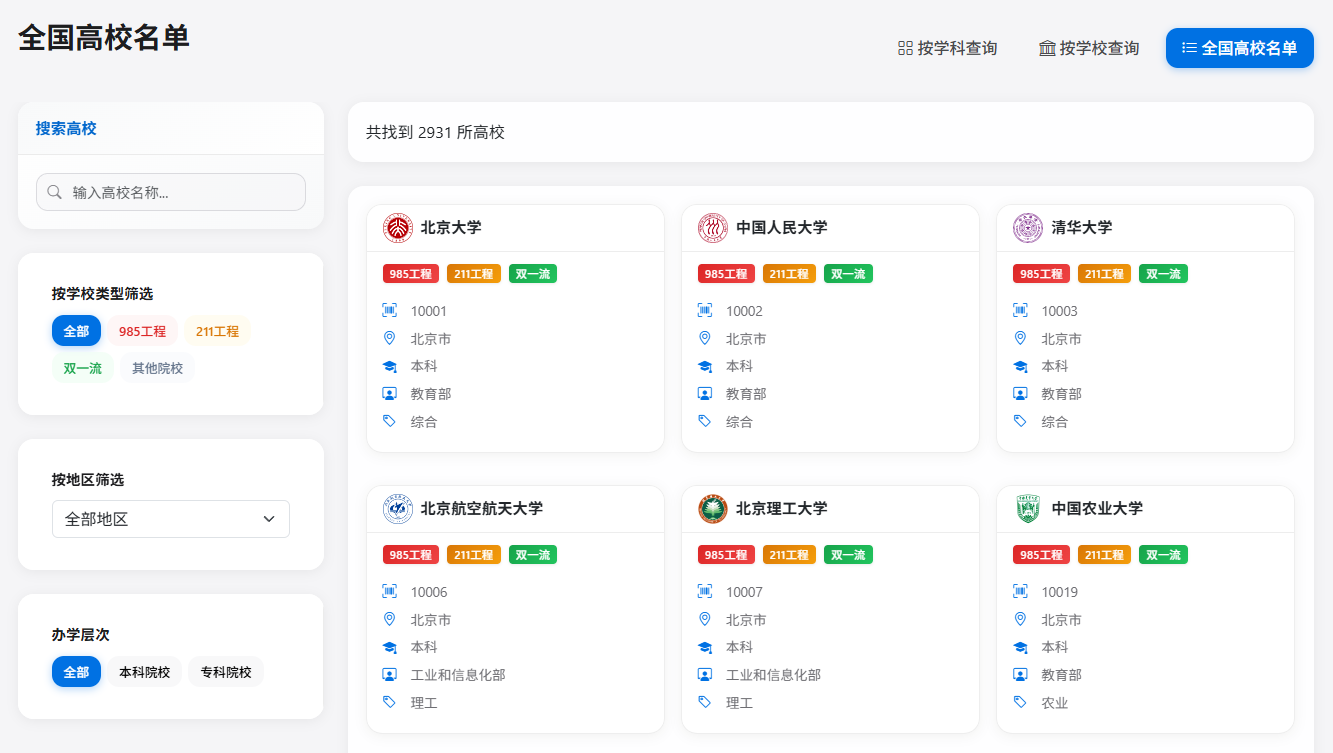Open the 清华大学 card title

(1082, 228)
